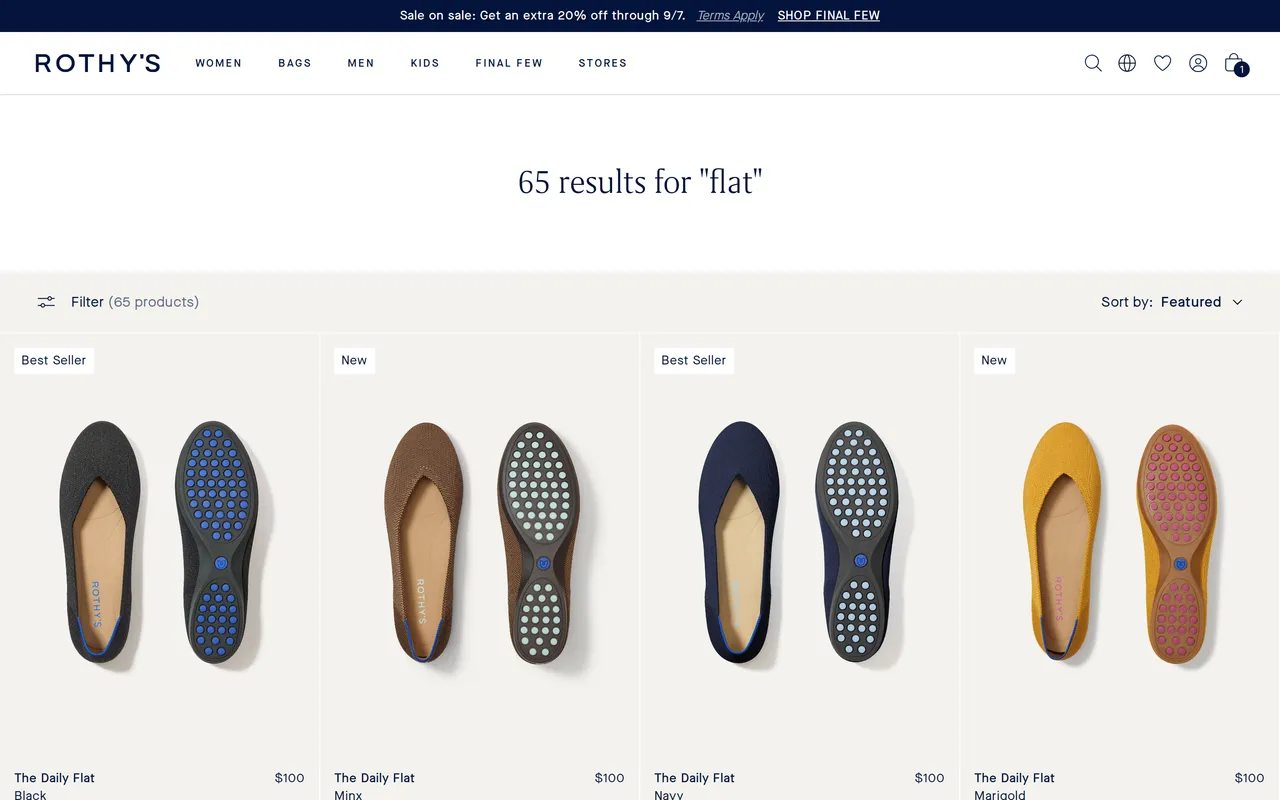Expand the Sort by Featured dropdown
1280x800 pixels.
(1172, 302)
